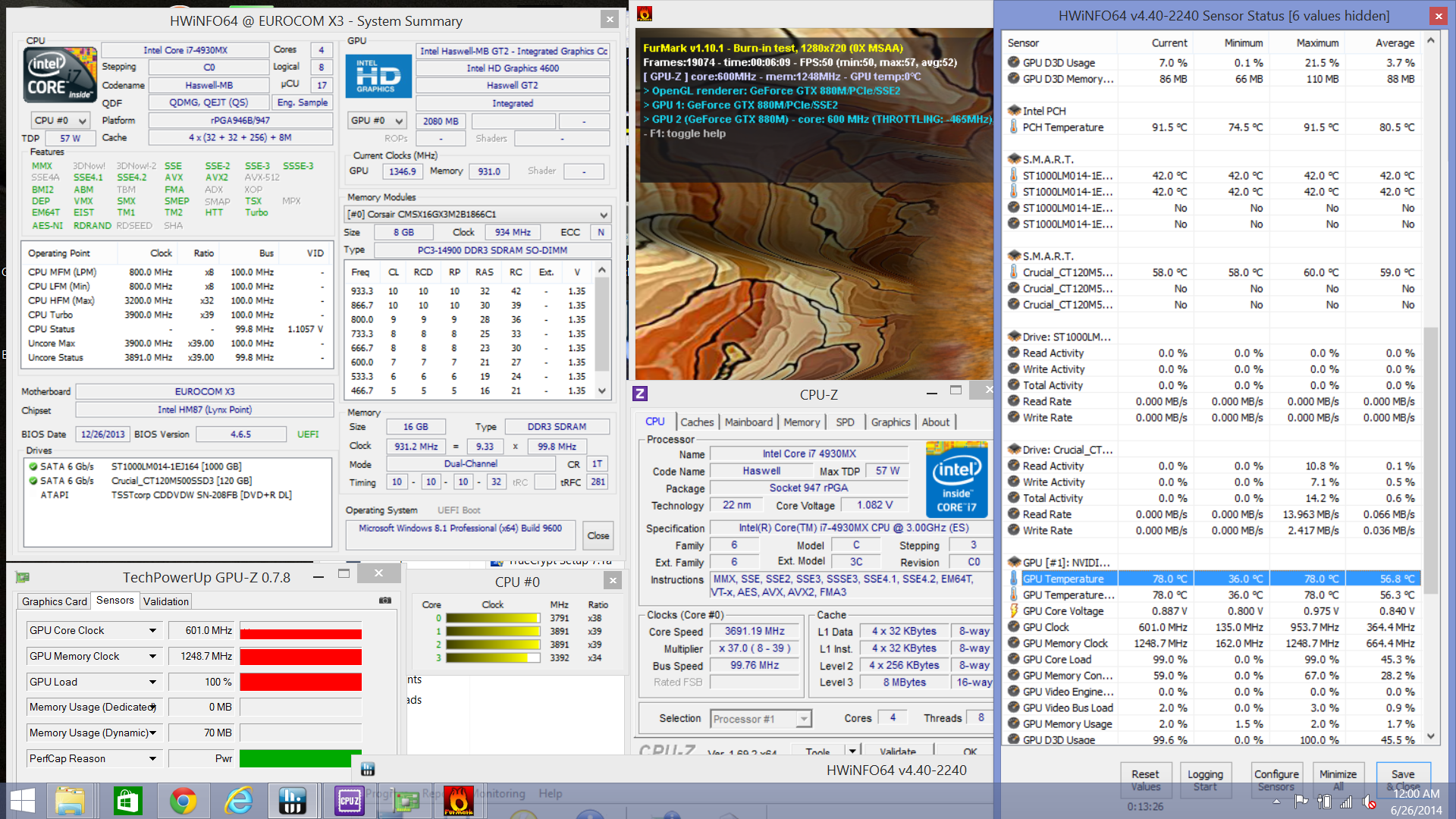This screenshot has width=1456, height=819.
Task: Click the CPU-Z window title icon
Action: point(640,394)
